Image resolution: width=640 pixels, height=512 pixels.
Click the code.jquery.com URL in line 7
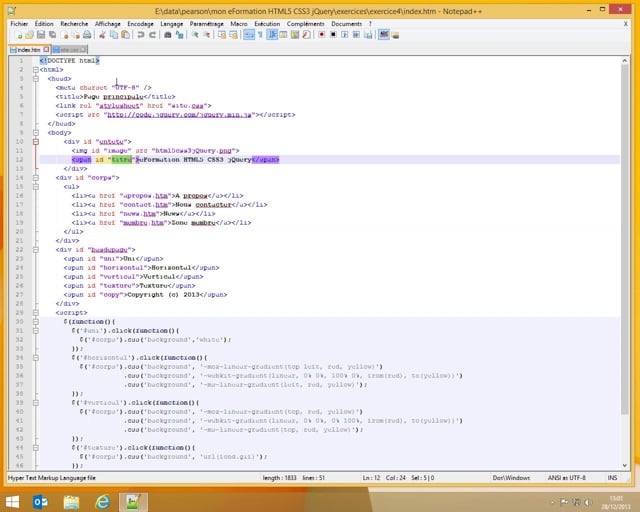[x=181, y=115]
